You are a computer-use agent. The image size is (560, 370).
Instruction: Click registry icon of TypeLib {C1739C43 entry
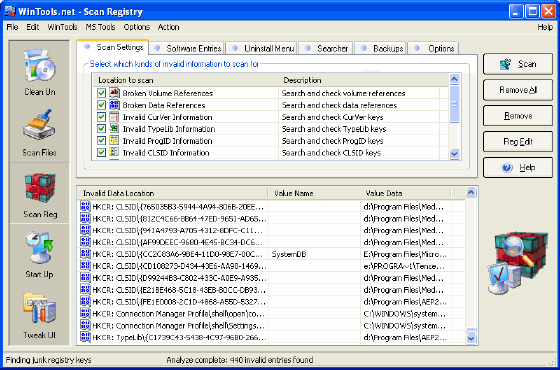85,337
